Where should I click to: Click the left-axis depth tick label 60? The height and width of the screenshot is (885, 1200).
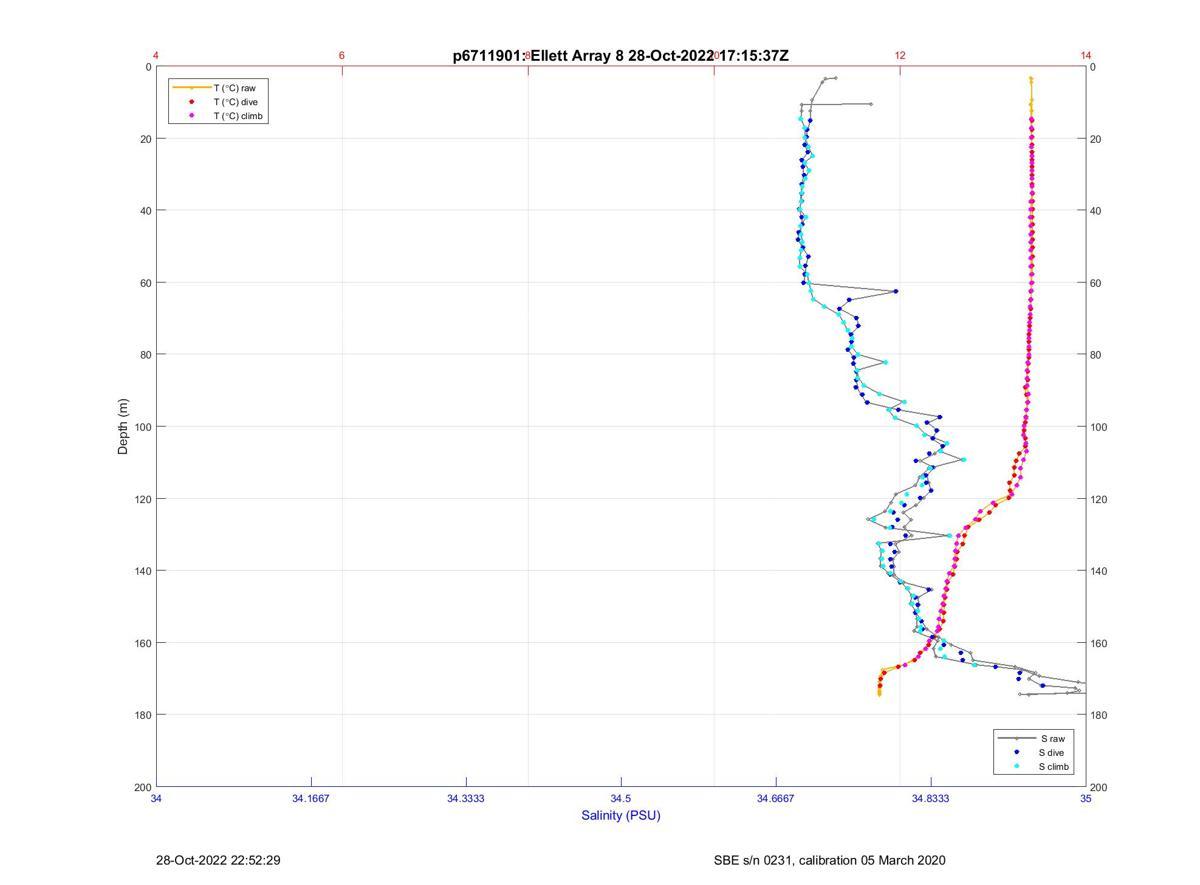tap(144, 283)
